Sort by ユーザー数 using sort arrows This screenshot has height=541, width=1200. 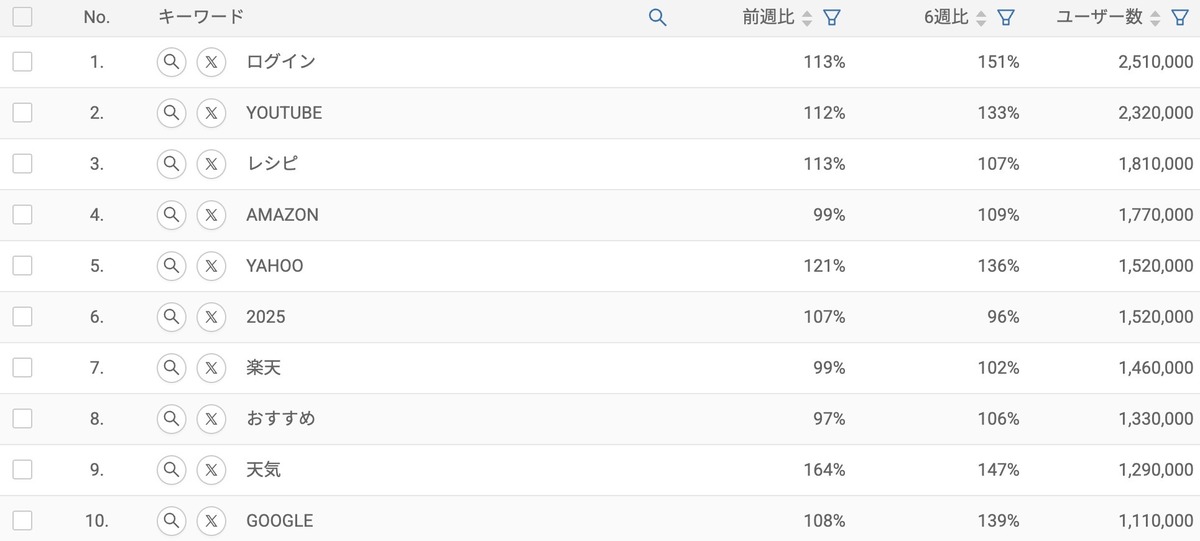click(x=1155, y=18)
